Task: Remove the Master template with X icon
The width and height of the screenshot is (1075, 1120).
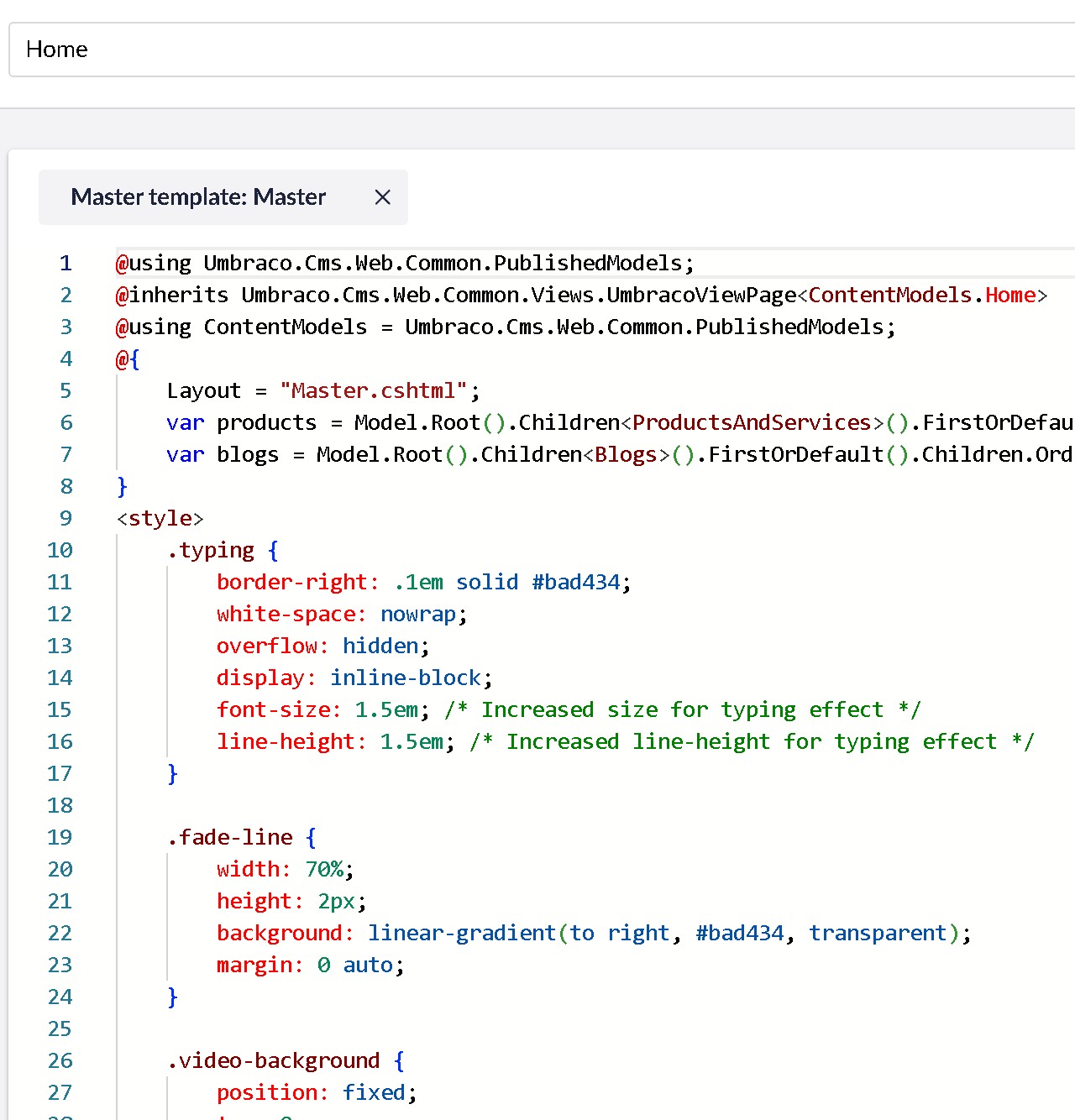Action: (382, 197)
